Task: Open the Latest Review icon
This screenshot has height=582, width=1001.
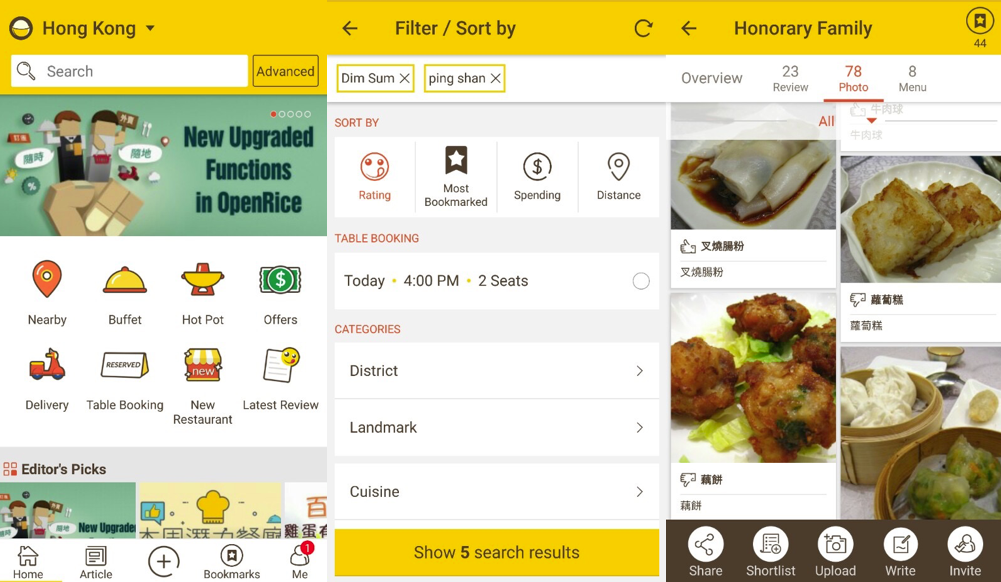Action: click(x=280, y=365)
